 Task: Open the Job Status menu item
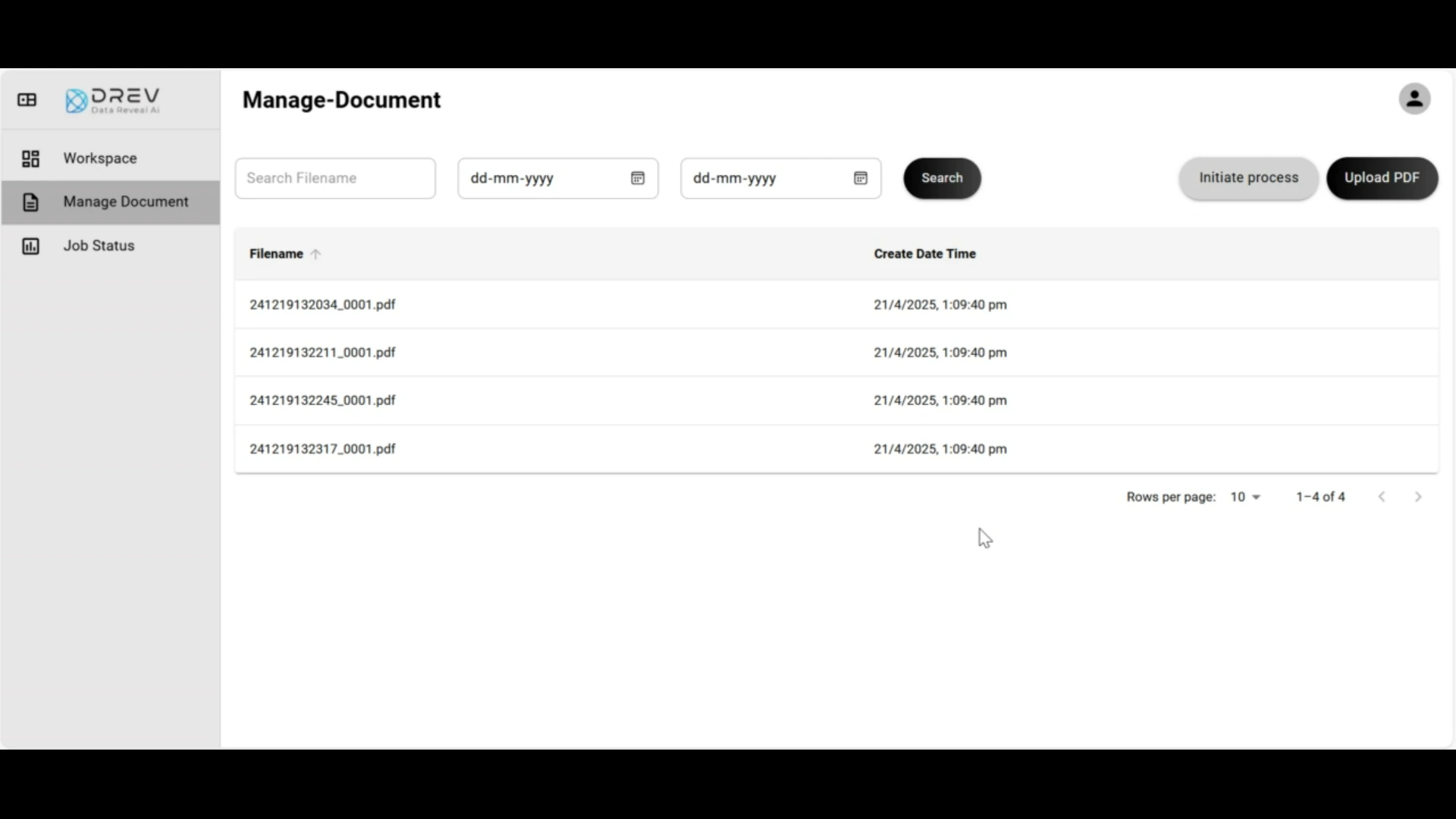point(99,246)
